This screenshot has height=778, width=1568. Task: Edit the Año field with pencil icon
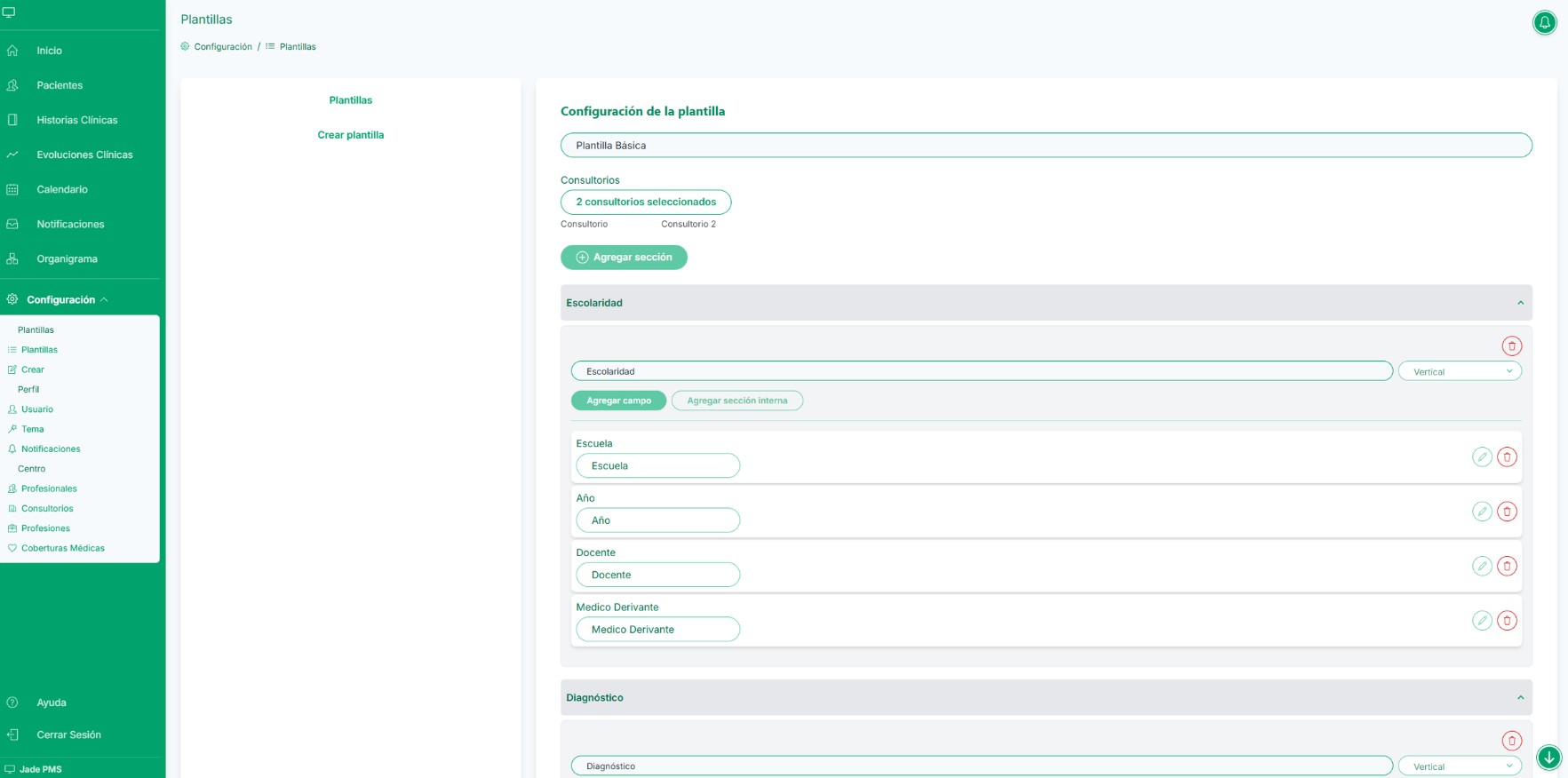click(x=1482, y=512)
